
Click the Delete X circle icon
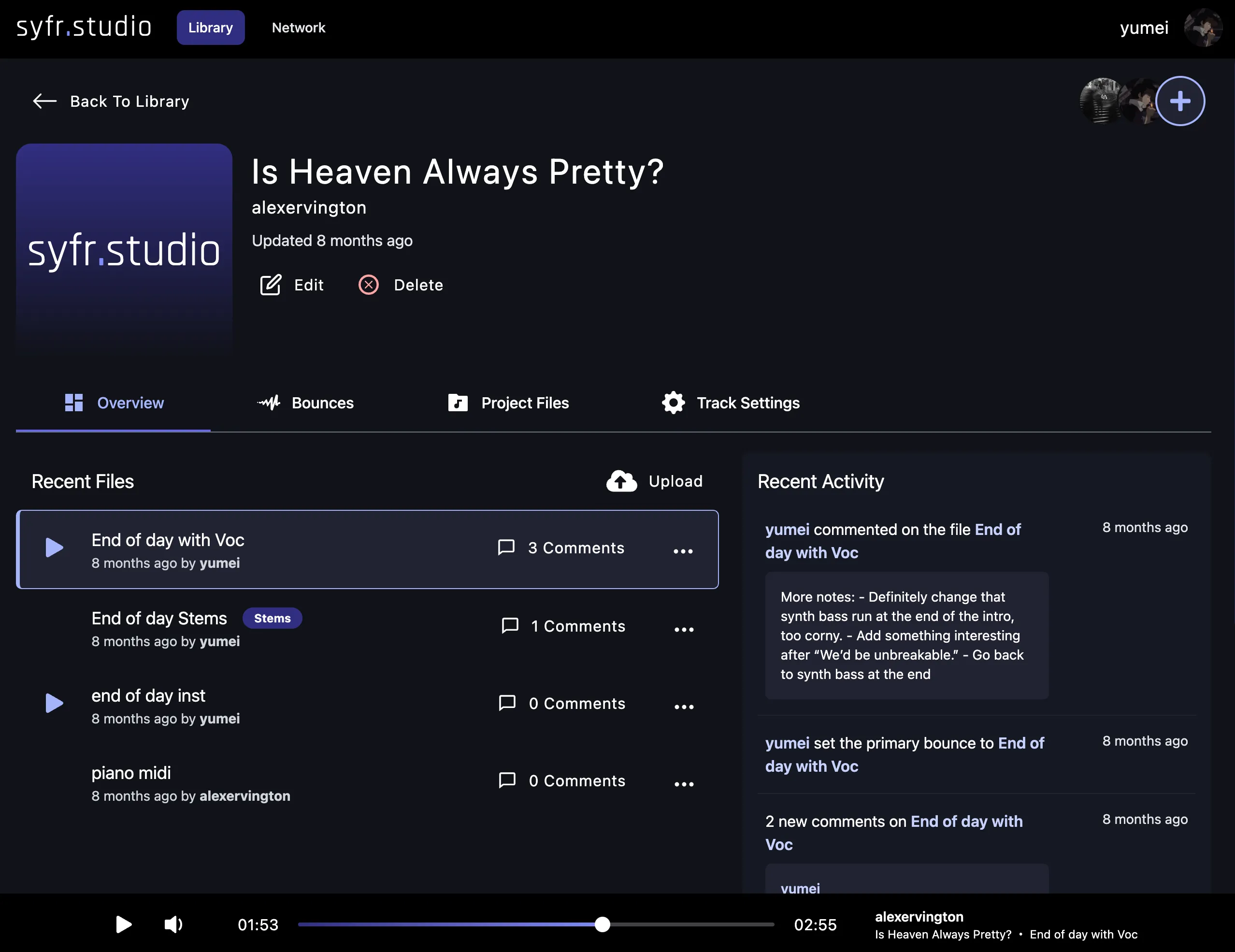coord(369,285)
